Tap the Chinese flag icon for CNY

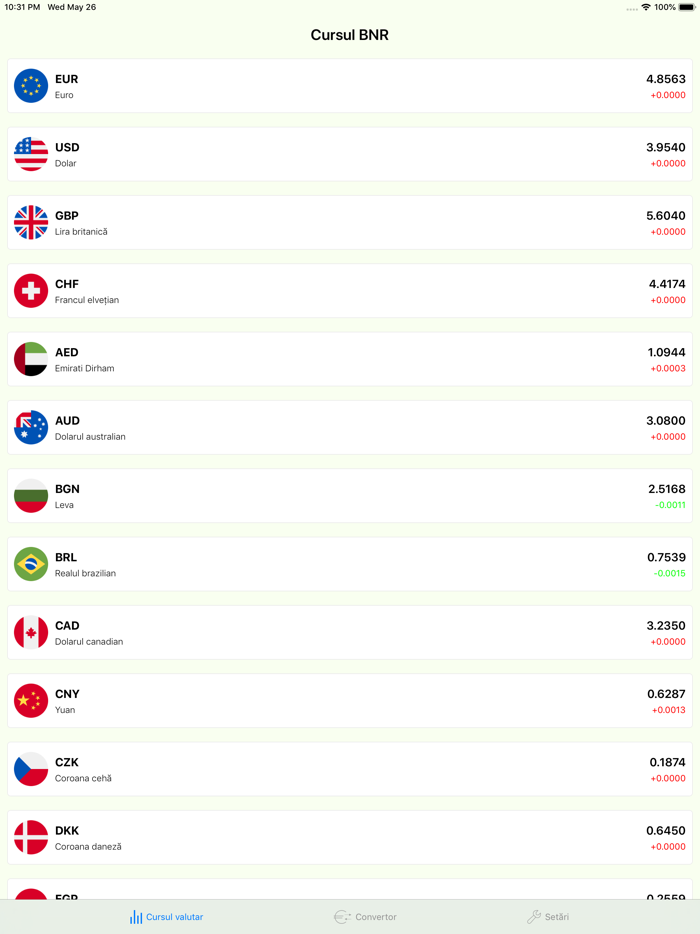tap(31, 701)
